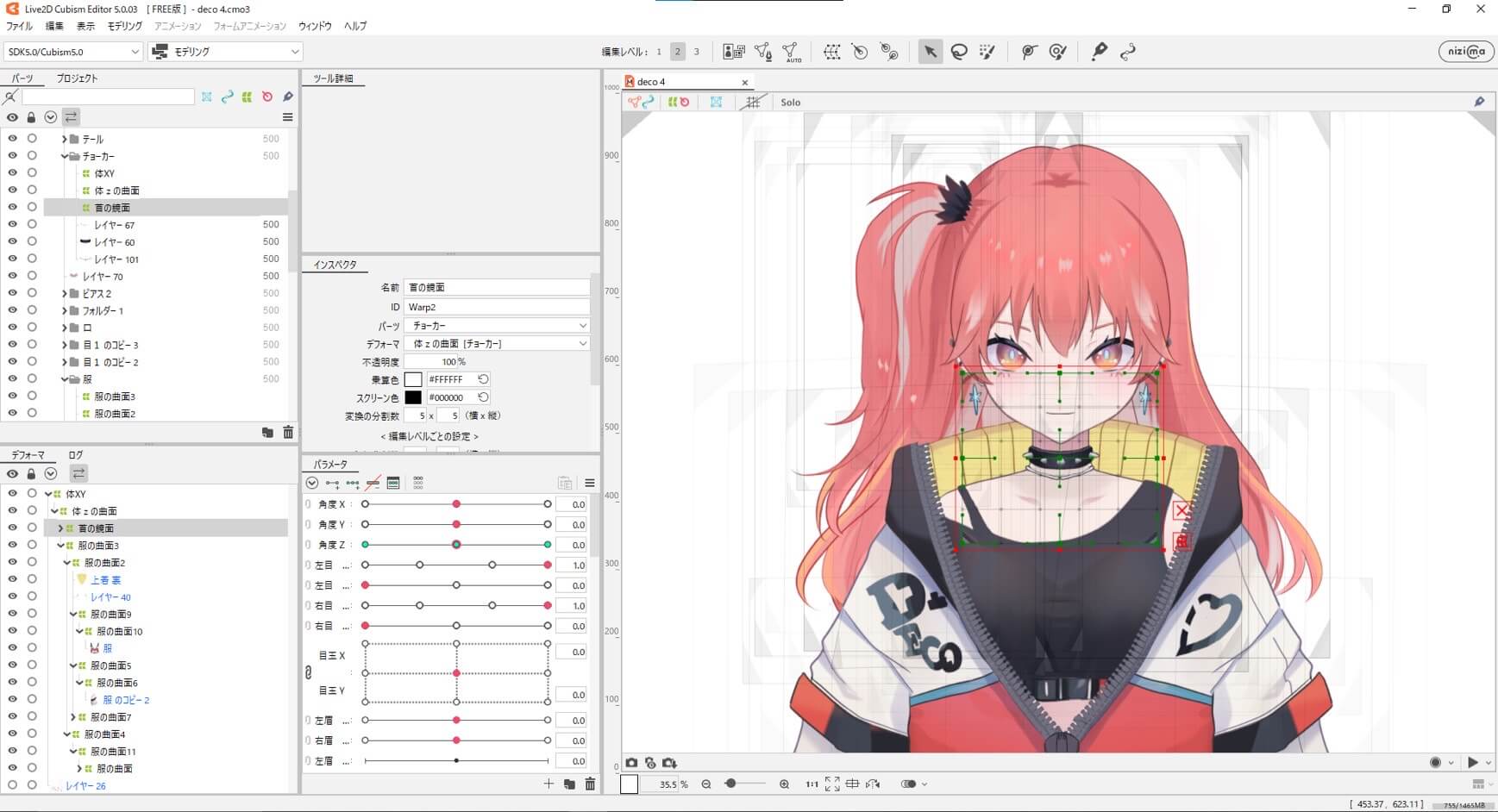This screenshot has width=1498, height=812.
Task: Remove keys from parameter icon
Action: [373, 483]
